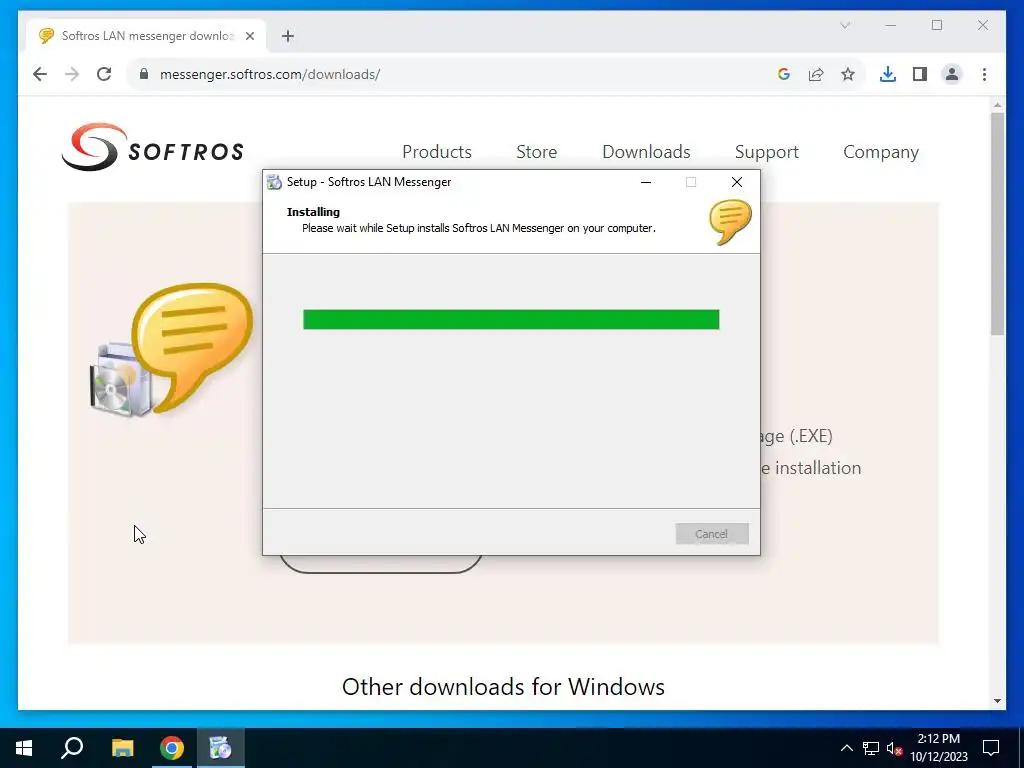Select the Setup installer taskbar icon
This screenshot has height=768, width=1024.
tap(221, 748)
